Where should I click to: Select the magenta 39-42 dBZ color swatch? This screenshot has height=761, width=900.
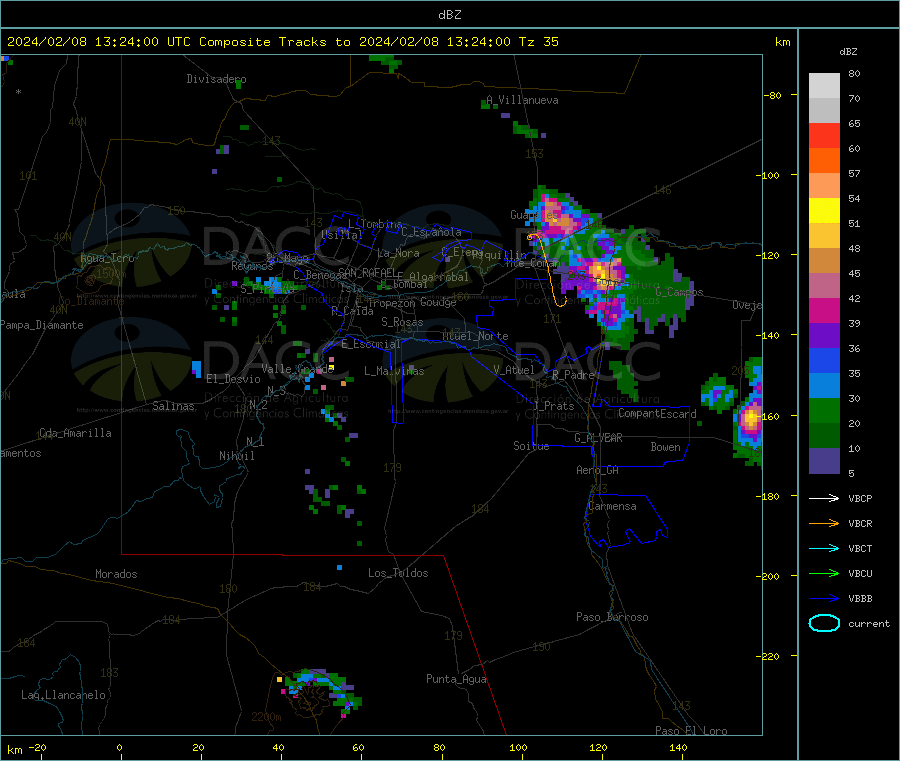(824, 310)
